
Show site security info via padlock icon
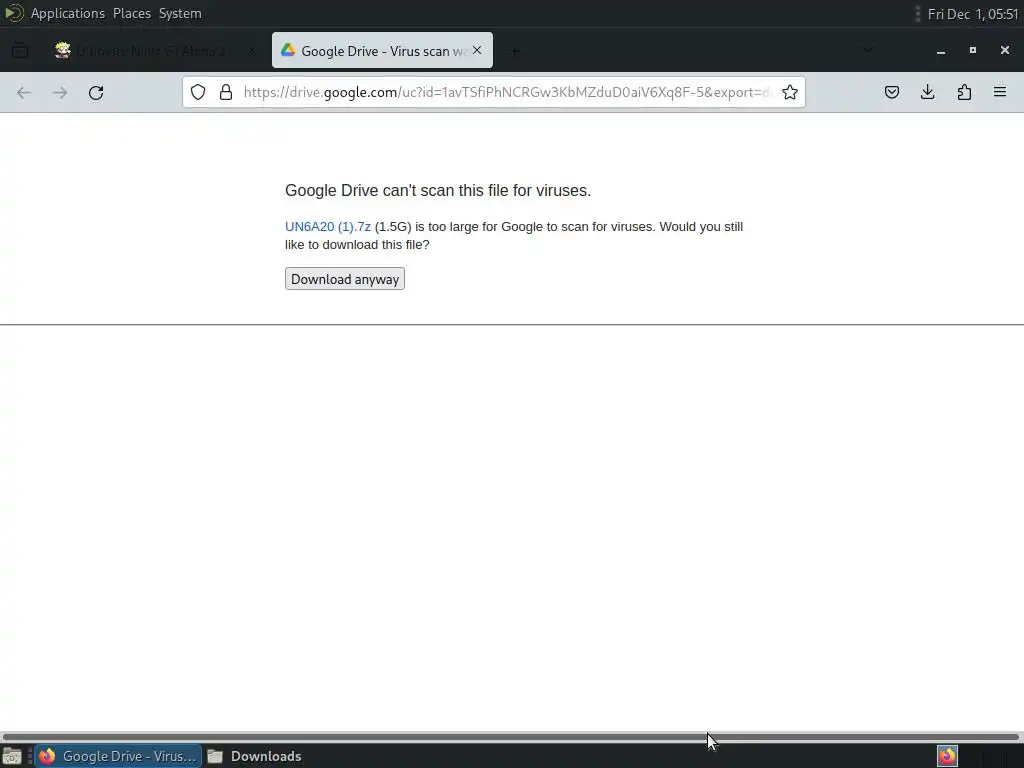coord(226,92)
